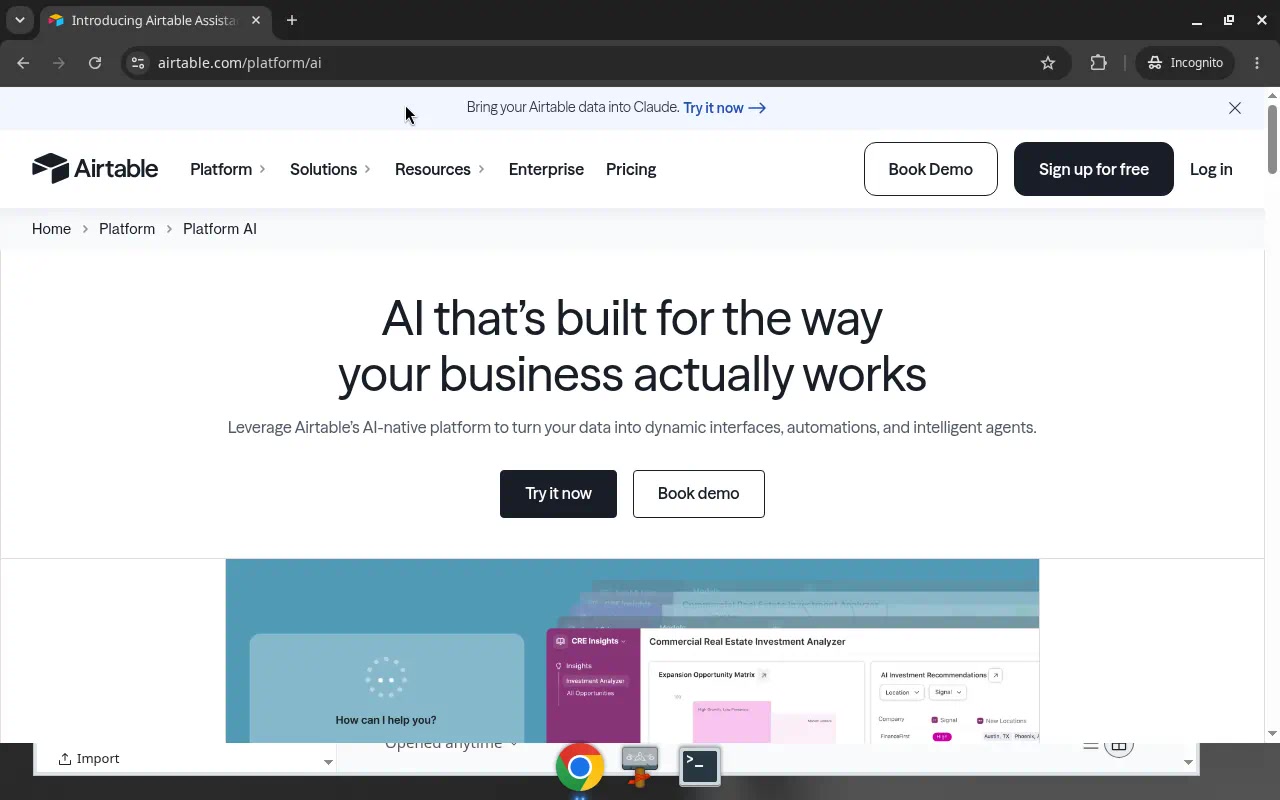Select the Introducing Airtable Assistant browser tab

point(155,20)
